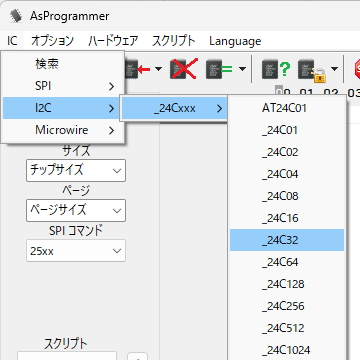Image resolution: width=360 pixels, height=360 pixels.
Task: Choose AT24C01 chip
Action: click(x=287, y=108)
